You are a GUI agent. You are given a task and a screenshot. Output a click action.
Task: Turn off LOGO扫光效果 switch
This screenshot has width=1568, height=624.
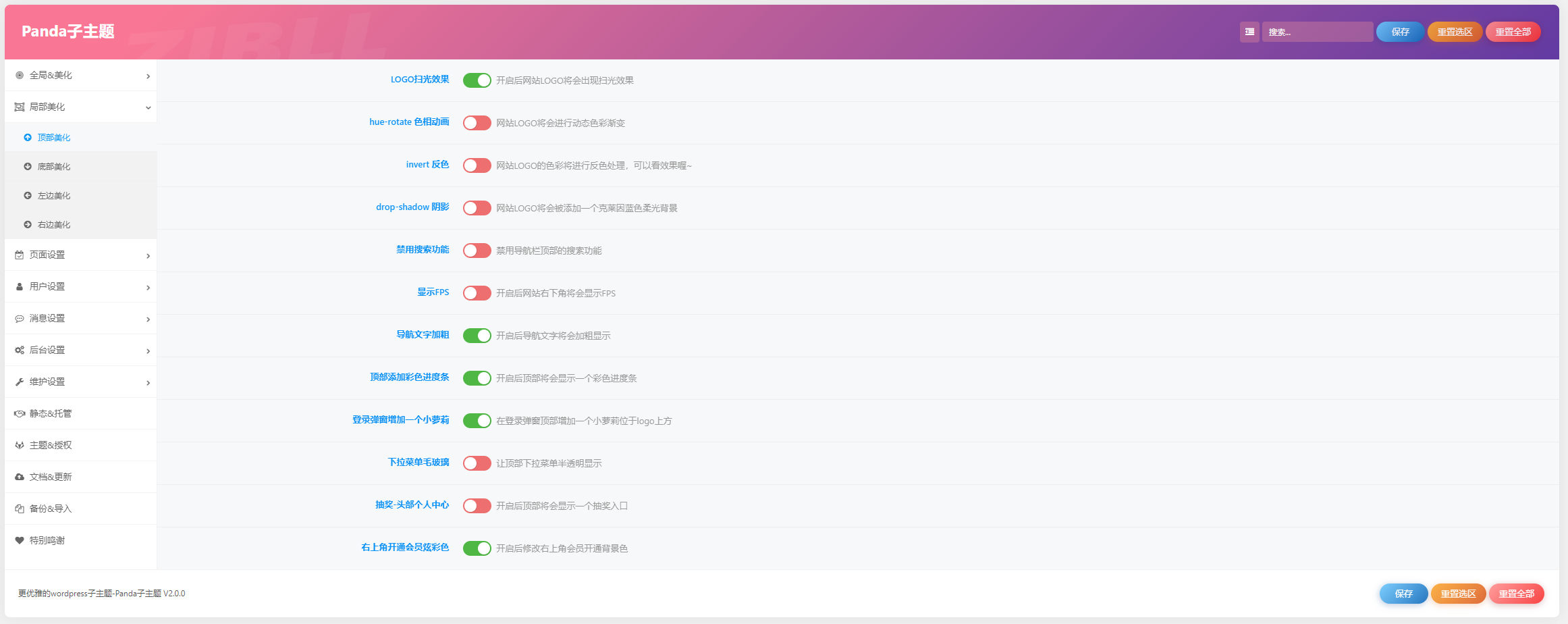coord(477,80)
